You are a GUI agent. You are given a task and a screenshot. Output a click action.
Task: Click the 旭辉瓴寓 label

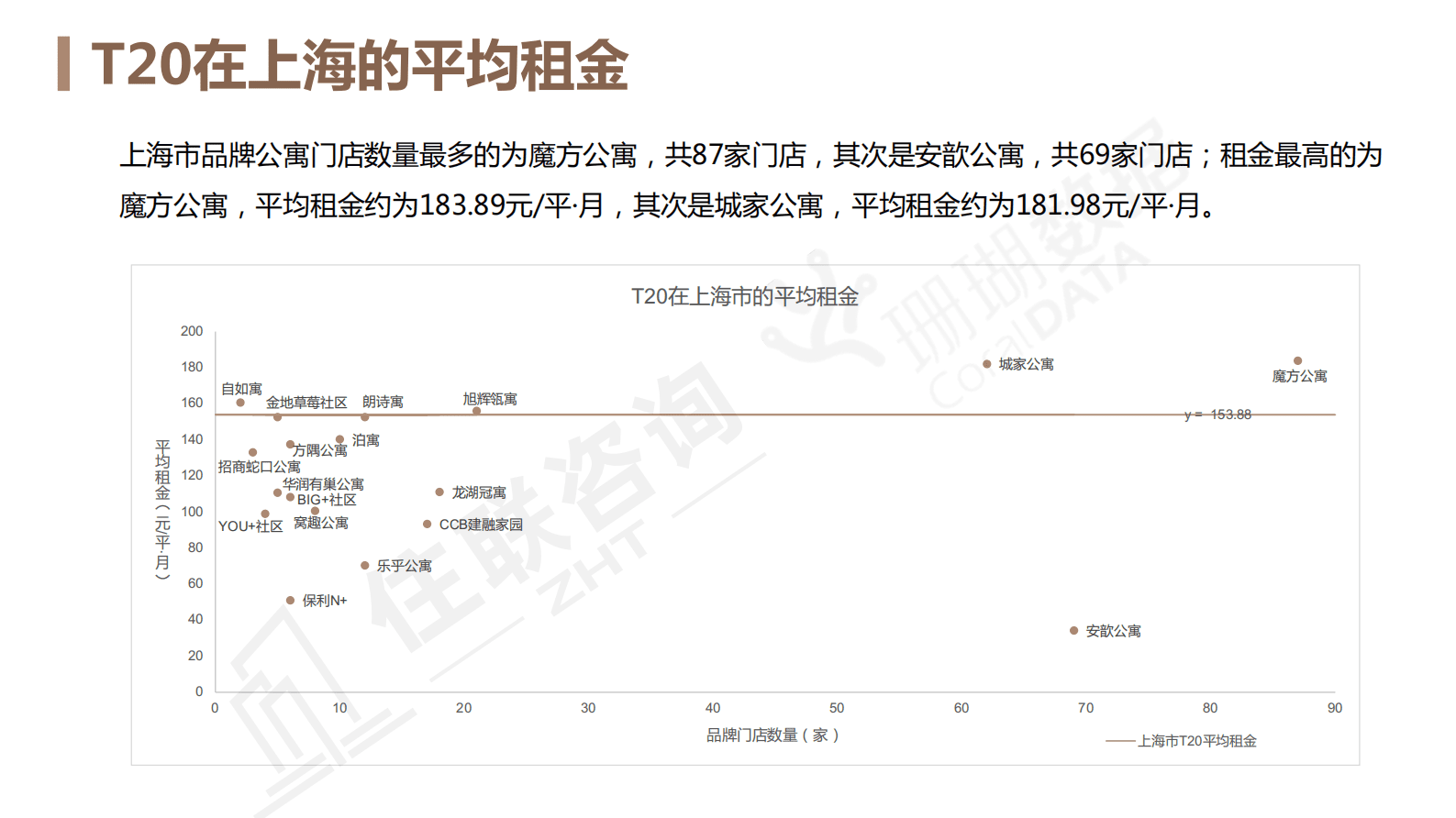point(490,399)
